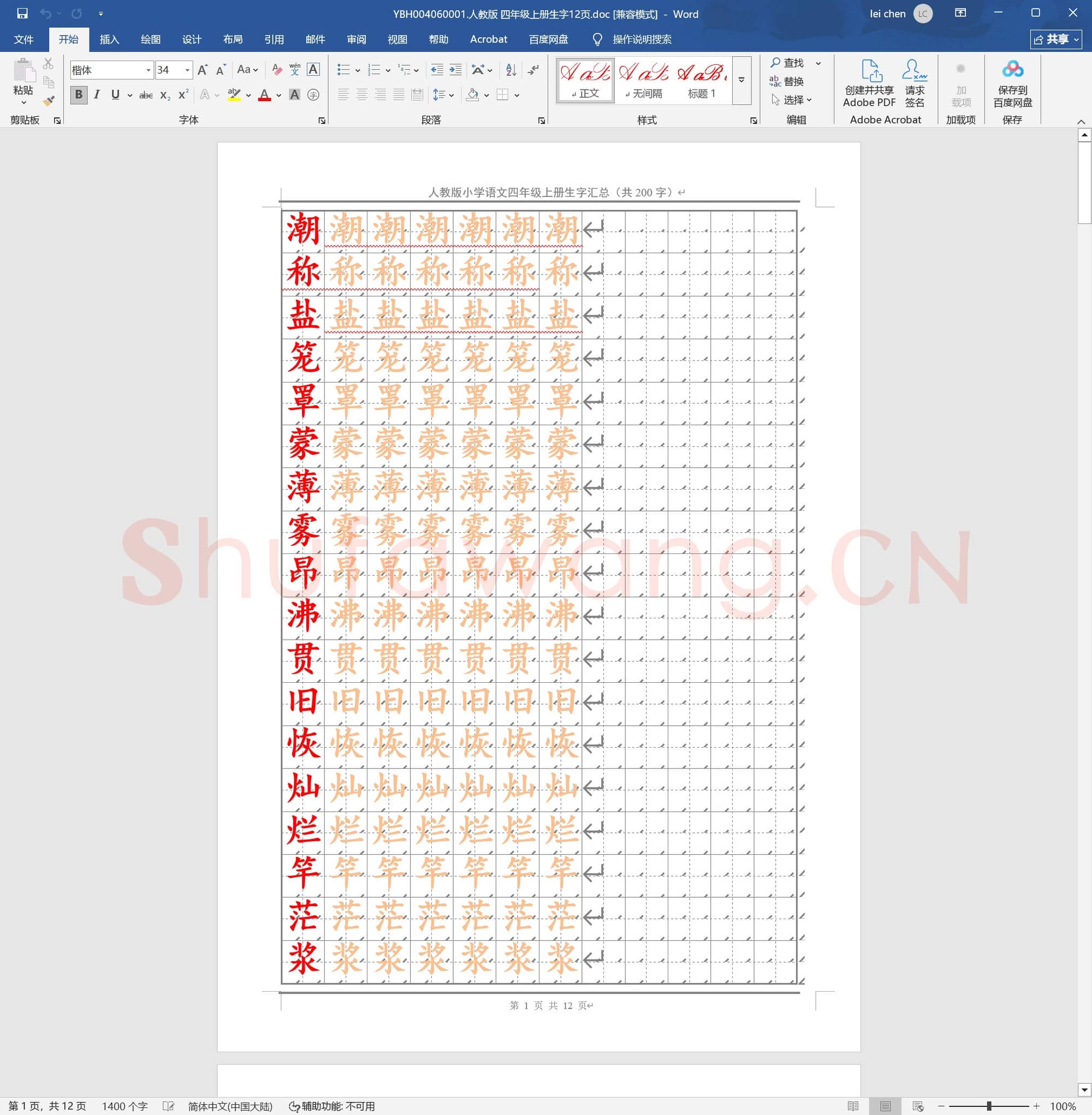Increase font size with grow icon
This screenshot has width=1092, height=1115.
point(203,70)
